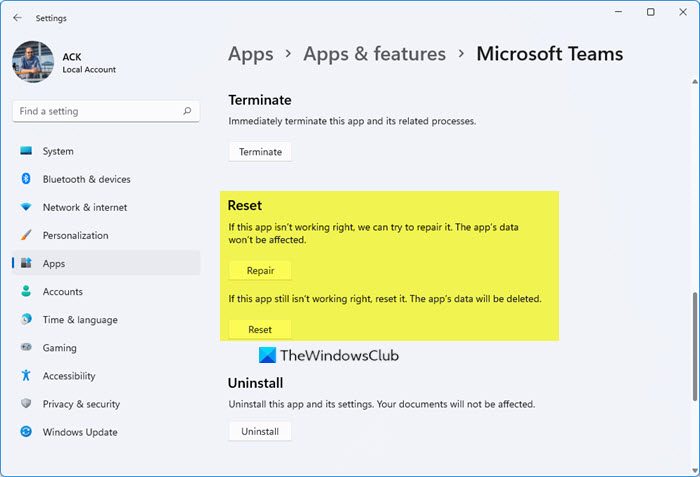Click the Apps icon in sidebar
The width and height of the screenshot is (700, 477).
point(26,263)
